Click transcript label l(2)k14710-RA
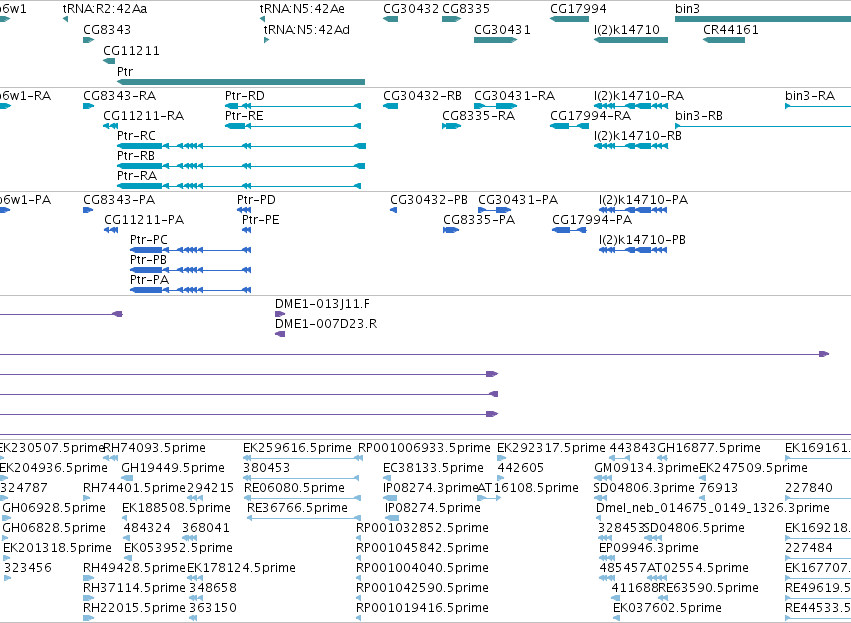The width and height of the screenshot is (851, 623). click(639, 96)
